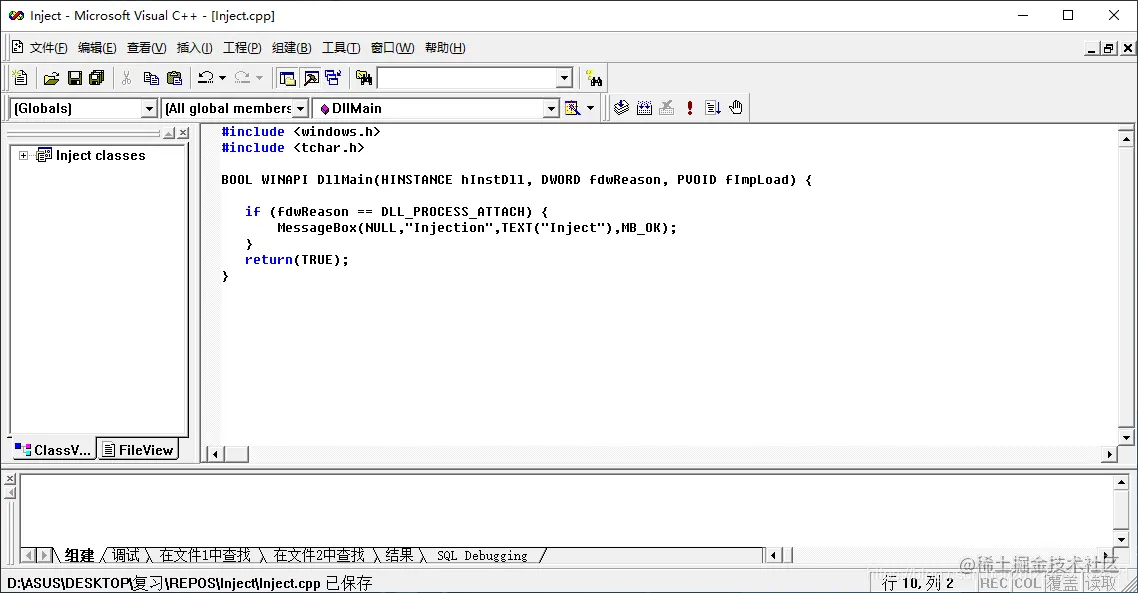1138x593 pixels.
Task: Open the DllMain members dropdown
Action: tap(552, 109)
